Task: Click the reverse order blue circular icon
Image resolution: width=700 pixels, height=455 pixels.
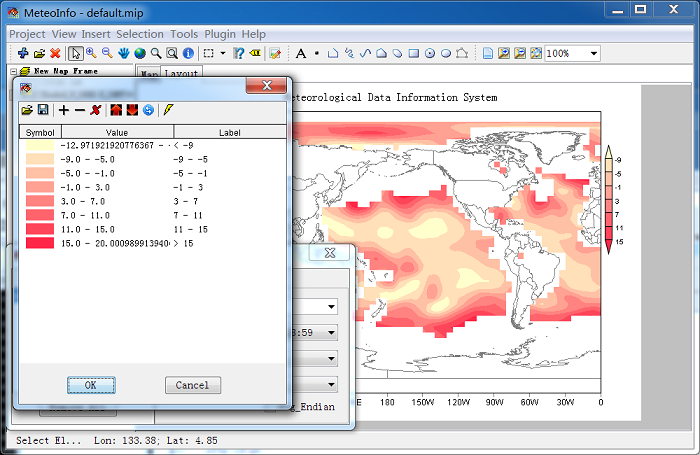Action: coord(148,110)
